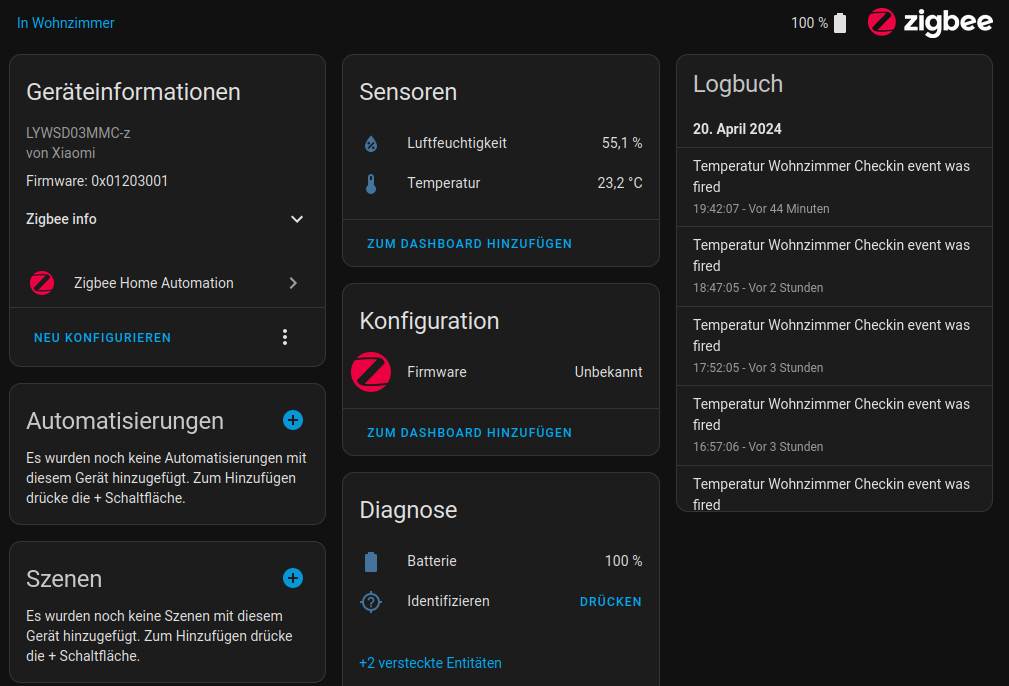Click the add Automatisierungen plus icon
The height and width of the screenshot is (686, 1009).
coord(293,420)
